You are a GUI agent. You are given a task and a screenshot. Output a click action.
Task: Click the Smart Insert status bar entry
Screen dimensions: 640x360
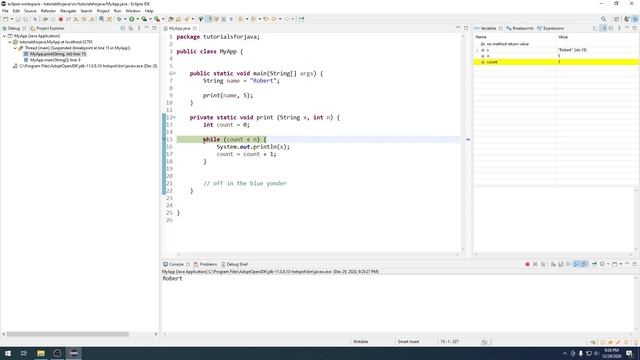click(x=408, y=342)
